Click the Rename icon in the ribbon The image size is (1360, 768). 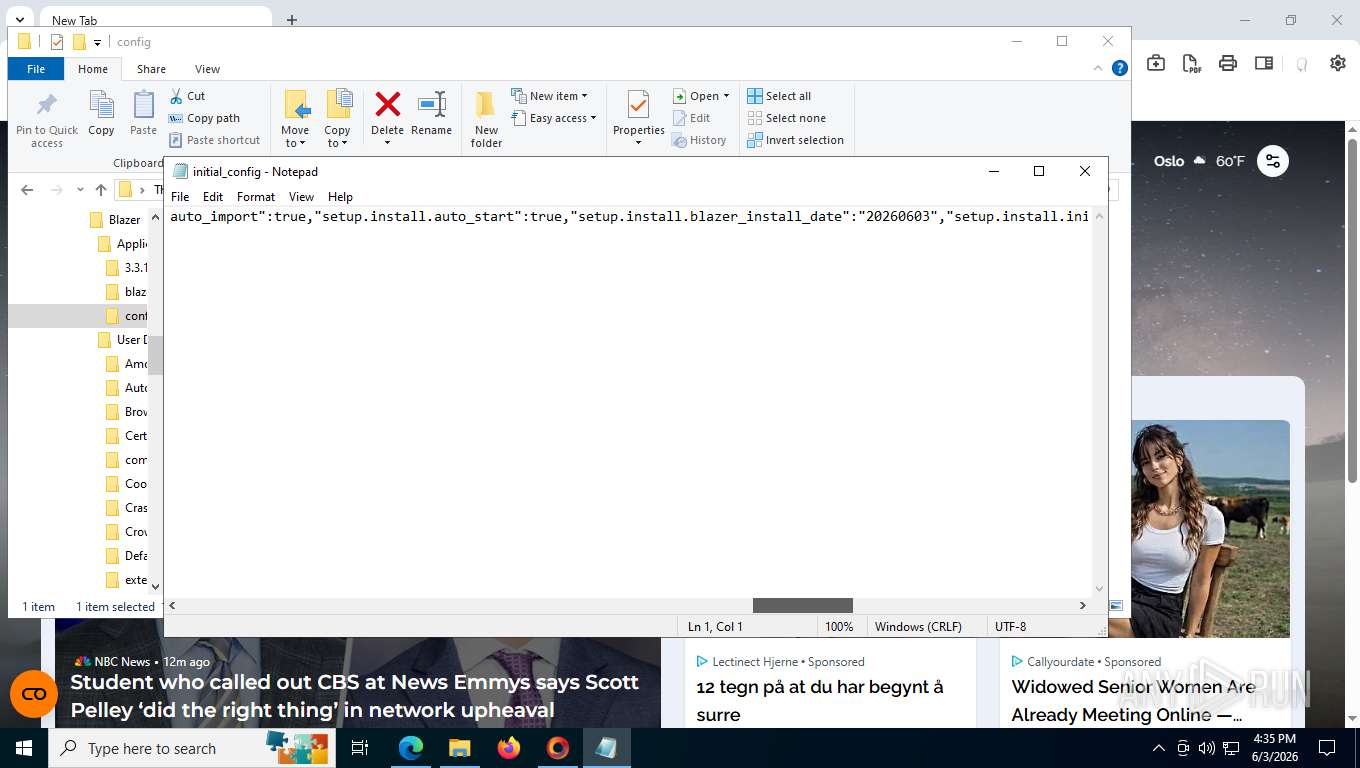click(431, 113)
